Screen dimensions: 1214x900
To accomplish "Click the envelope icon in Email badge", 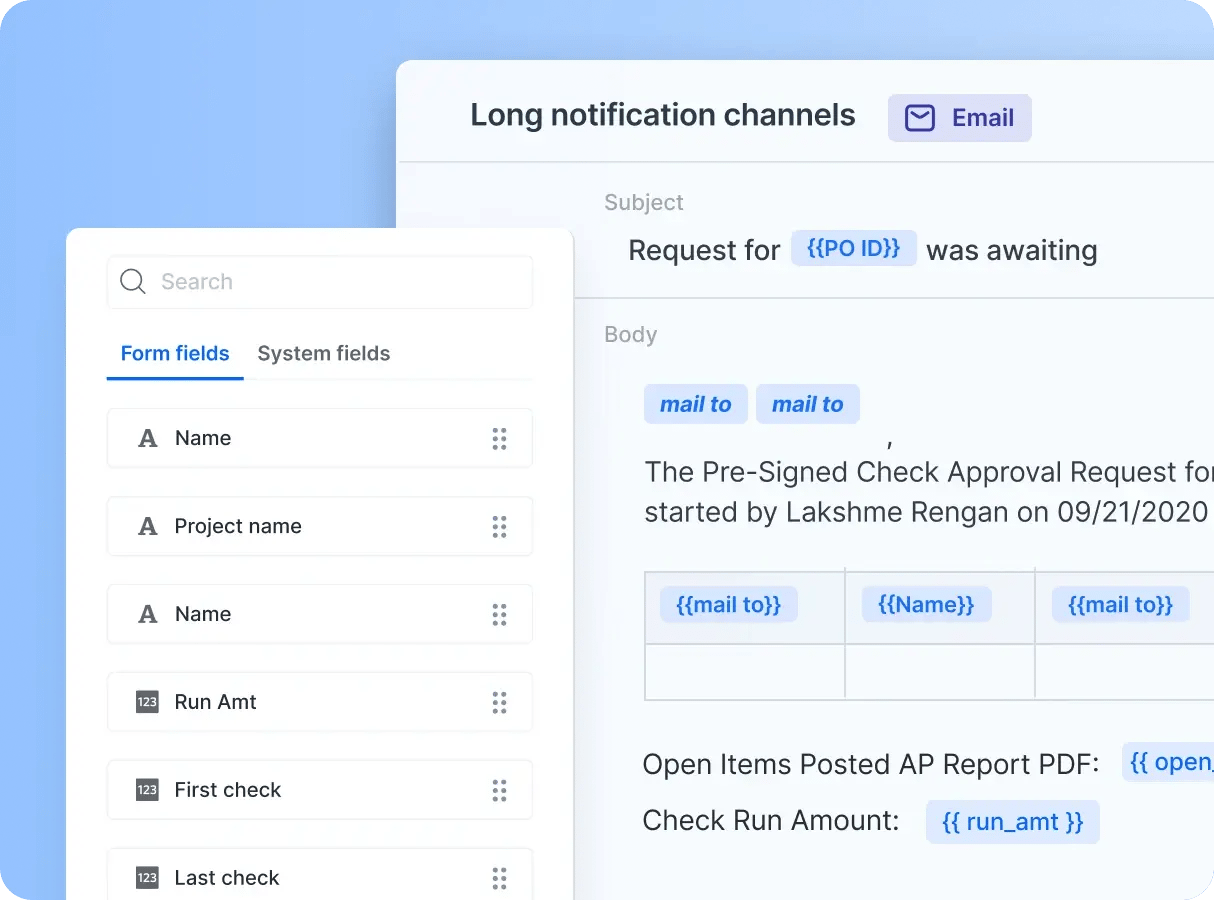I will click(x=919, y=118).
